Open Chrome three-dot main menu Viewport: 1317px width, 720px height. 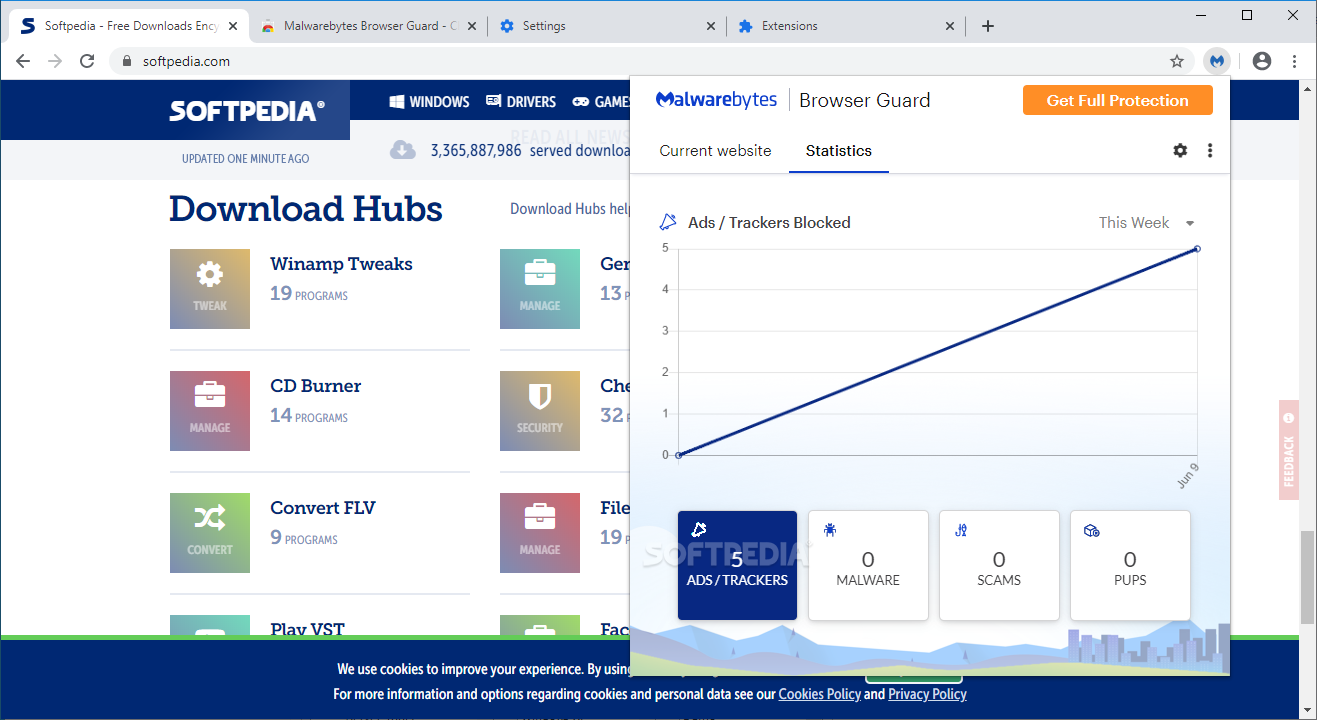click(x=1294, y=61)
